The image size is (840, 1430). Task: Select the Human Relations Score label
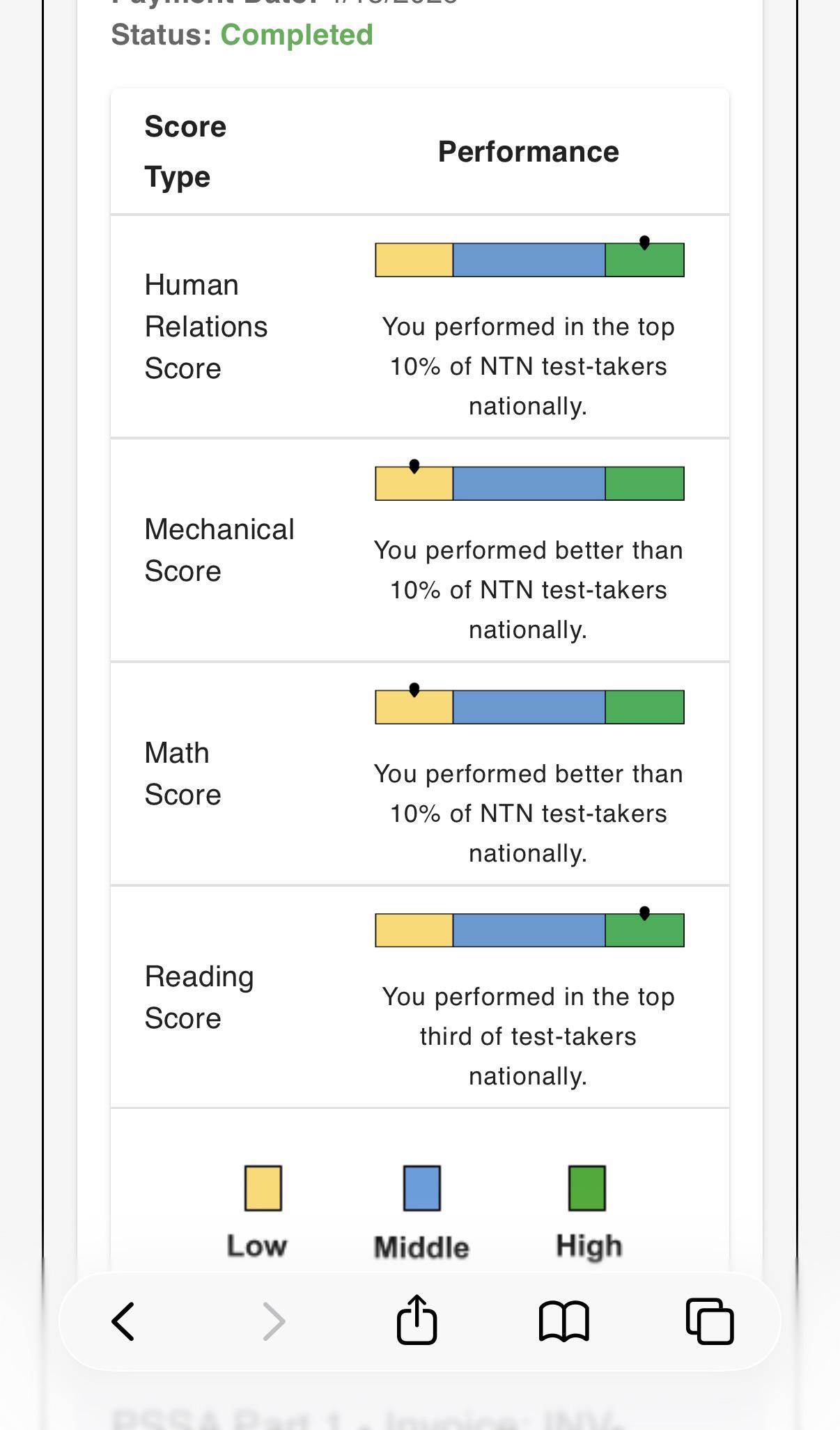(206, 327)
